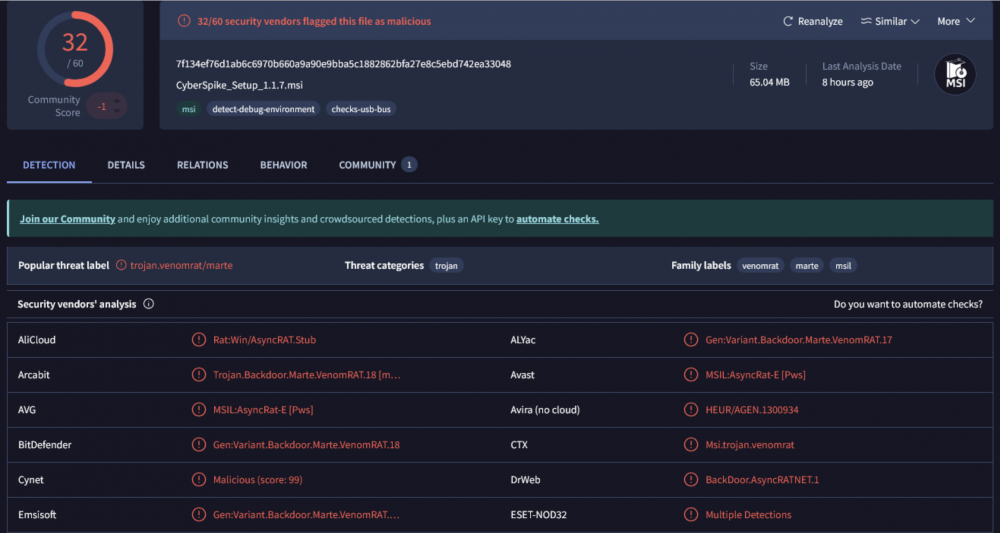This screenshot has width=1000, height=533.
Task: Click the malicious alert icon in the top banner
Action: [183, 20]
